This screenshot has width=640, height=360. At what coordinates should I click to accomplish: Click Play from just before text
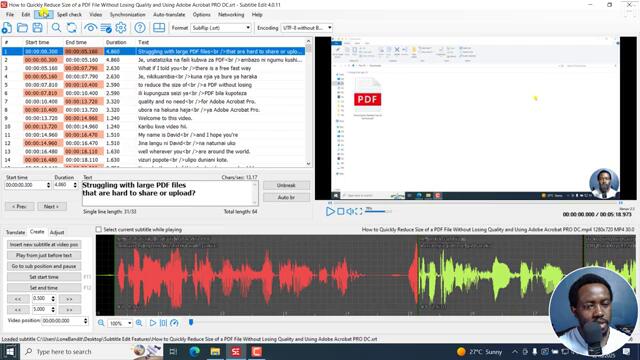pos(44,255)
